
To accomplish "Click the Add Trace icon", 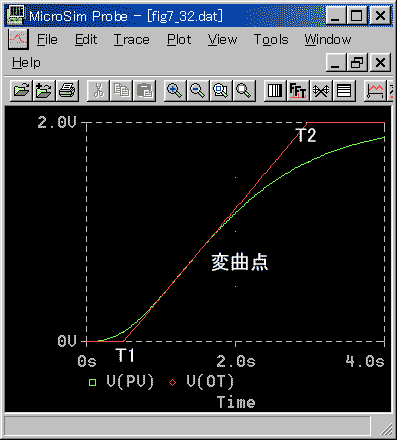I will [x=375, y=90].
